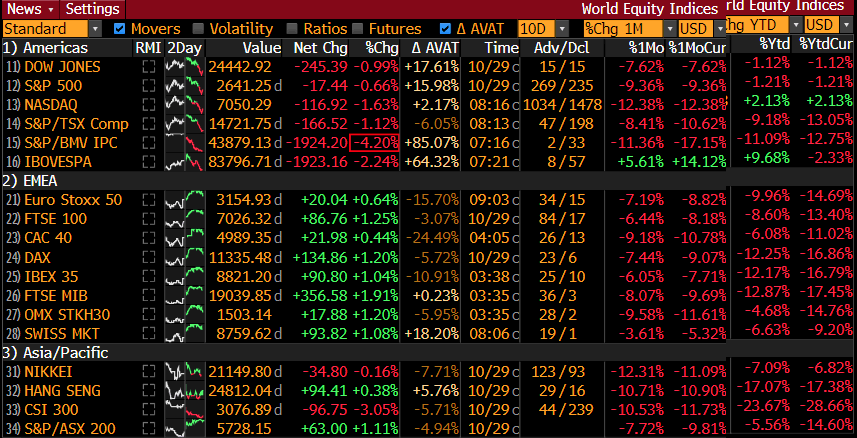Image resolution: width=857 pixels, height=438 pixels.
Task: Open Euro Stoxx 50 2Day sparkline
Action: 185,200
